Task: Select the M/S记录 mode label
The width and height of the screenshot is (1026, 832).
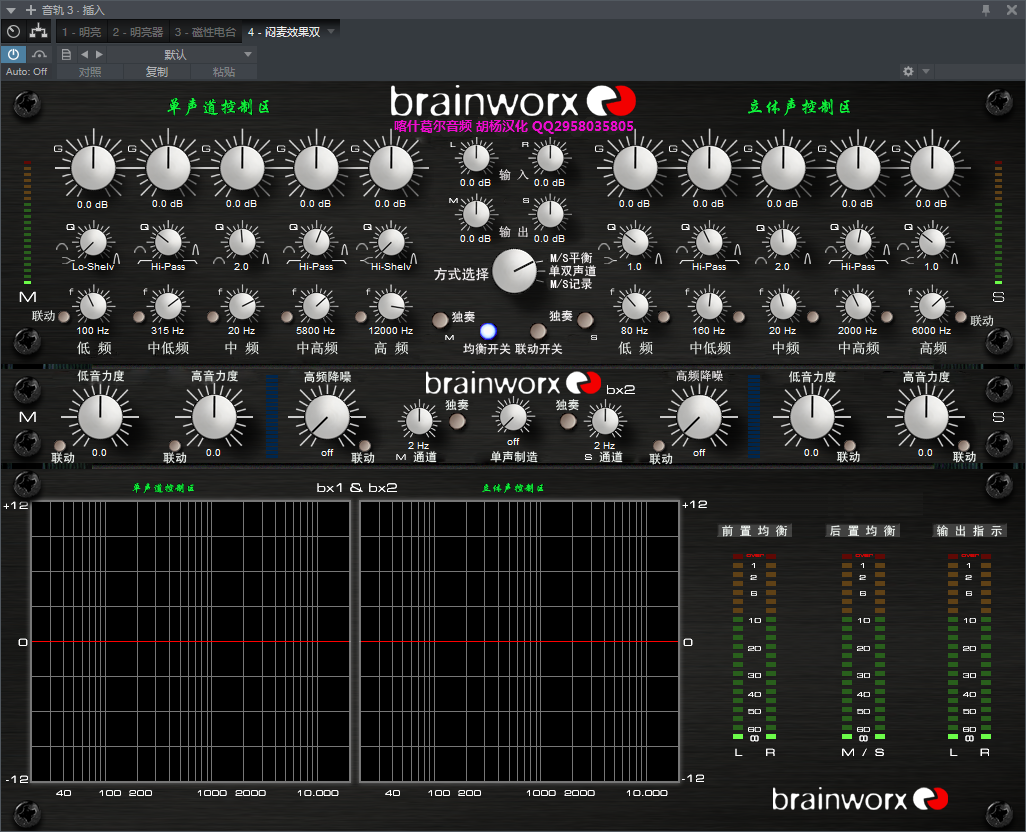Action: [x=571, y=284]
